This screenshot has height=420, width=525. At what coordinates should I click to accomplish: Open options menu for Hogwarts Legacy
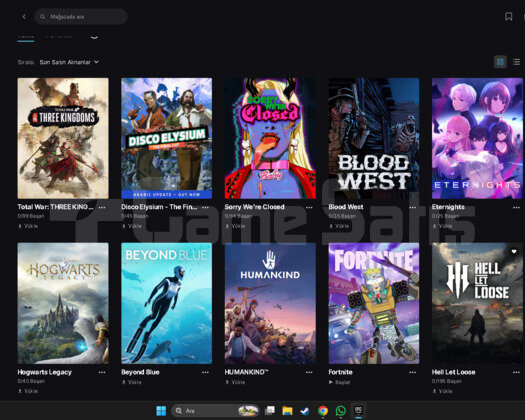(102, 372)
